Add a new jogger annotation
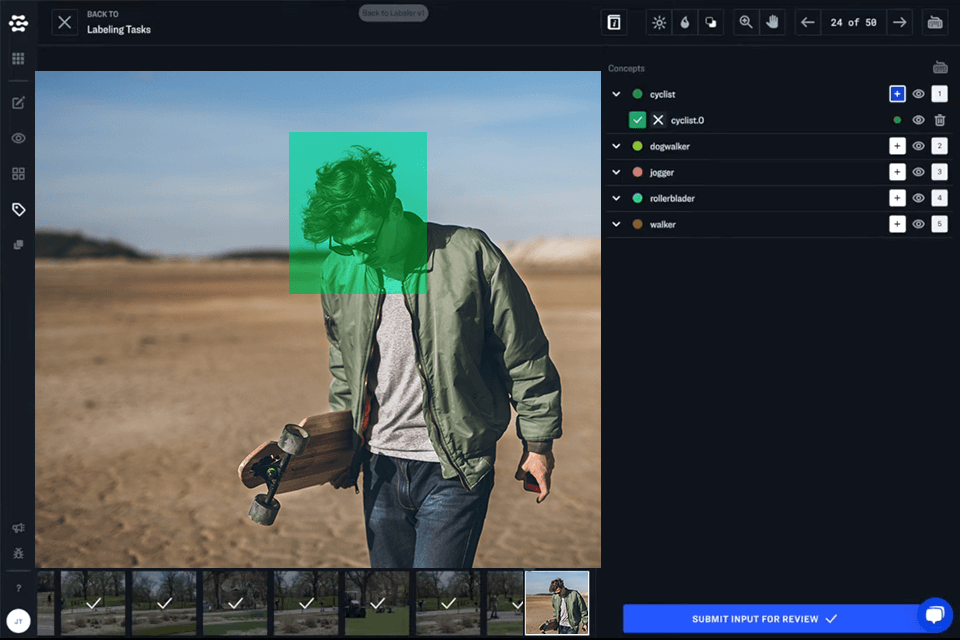 pyautogui.click(x=897, y=172)
